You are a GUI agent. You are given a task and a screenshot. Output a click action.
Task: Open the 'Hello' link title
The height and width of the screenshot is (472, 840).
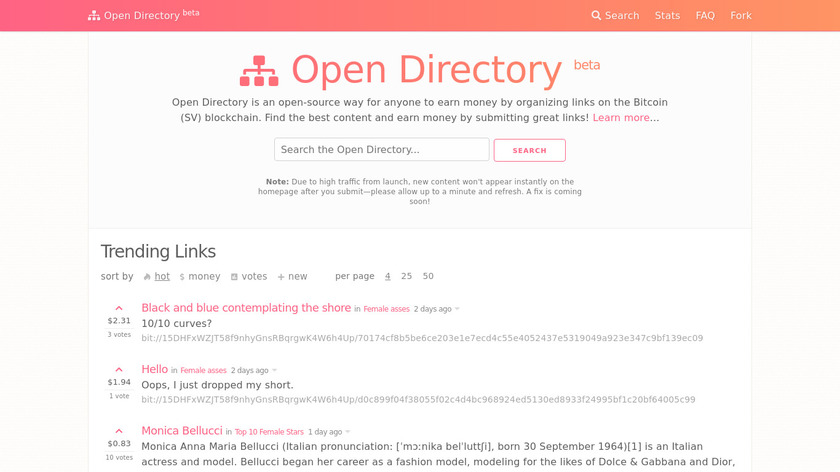point(154,369)
